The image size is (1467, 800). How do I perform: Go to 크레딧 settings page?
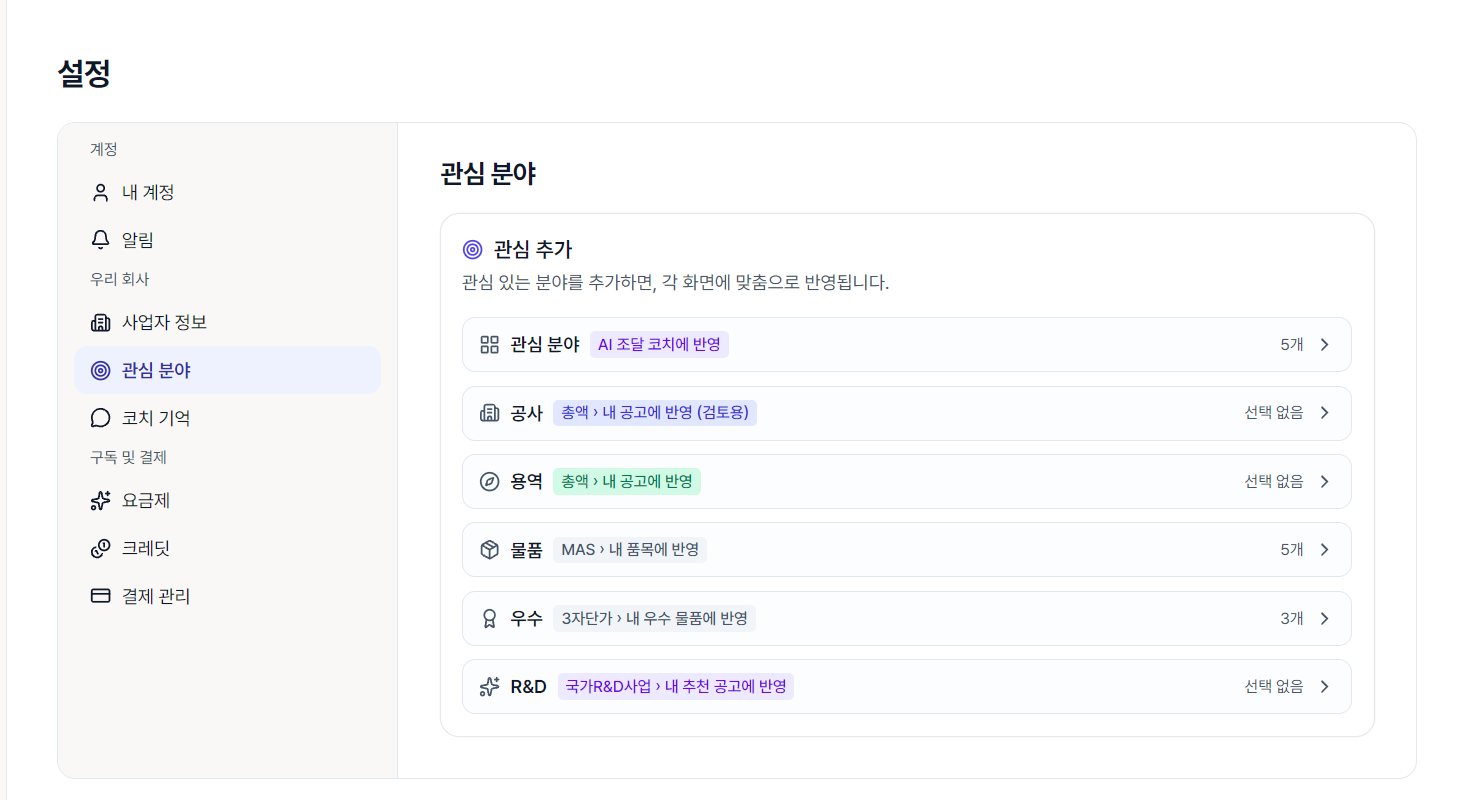(227, 548)
